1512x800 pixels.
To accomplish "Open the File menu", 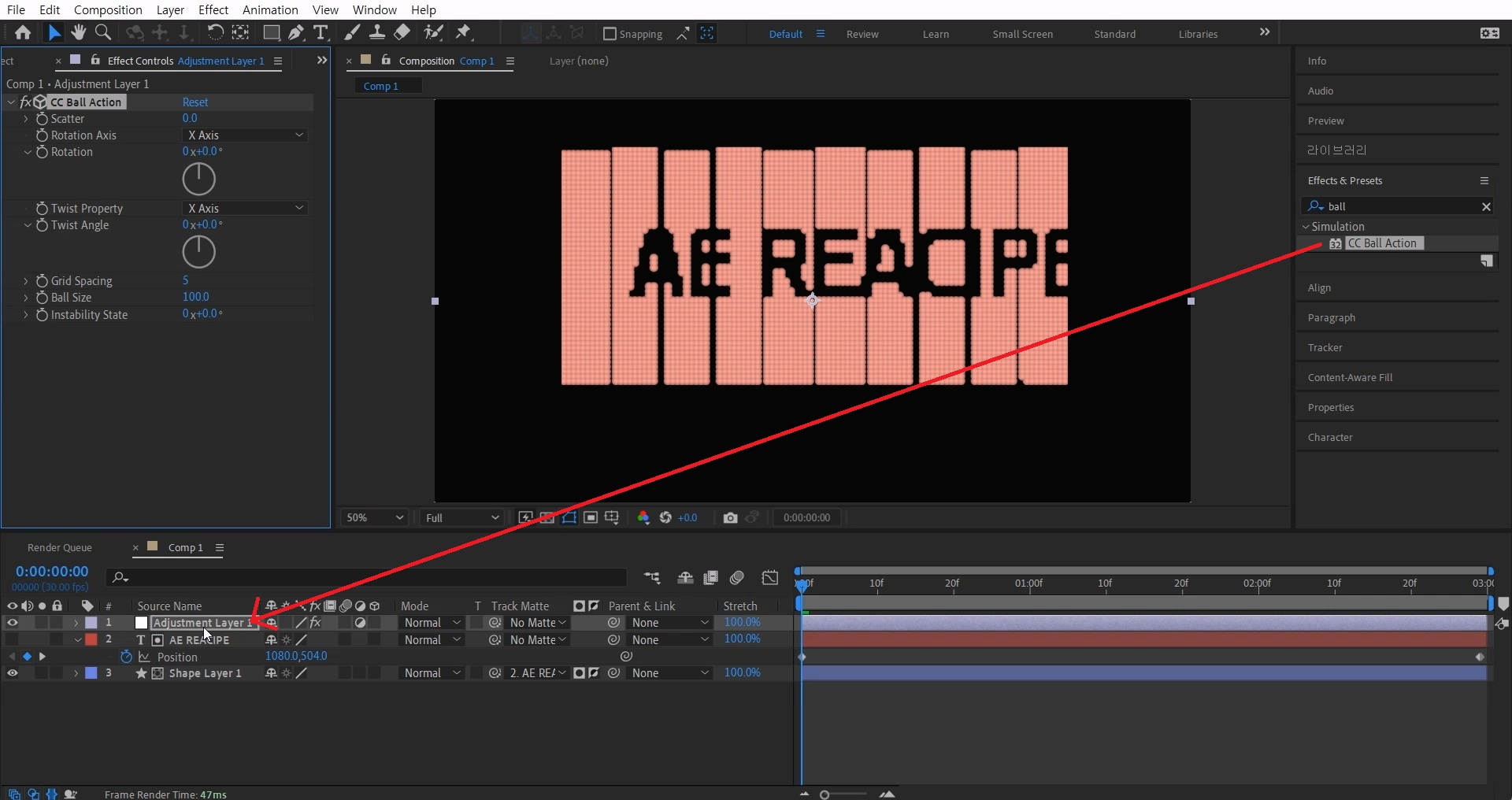I will pos(16,9).
